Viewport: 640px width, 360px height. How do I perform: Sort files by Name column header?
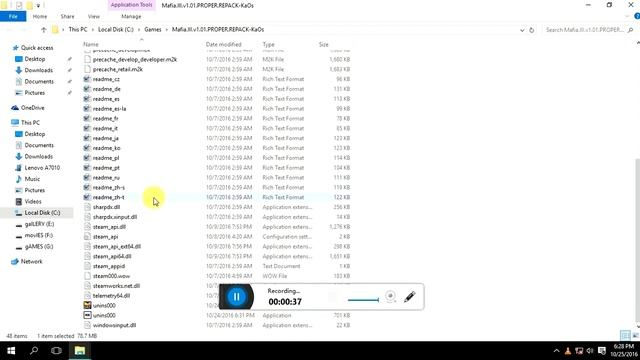tap(91, 44)
